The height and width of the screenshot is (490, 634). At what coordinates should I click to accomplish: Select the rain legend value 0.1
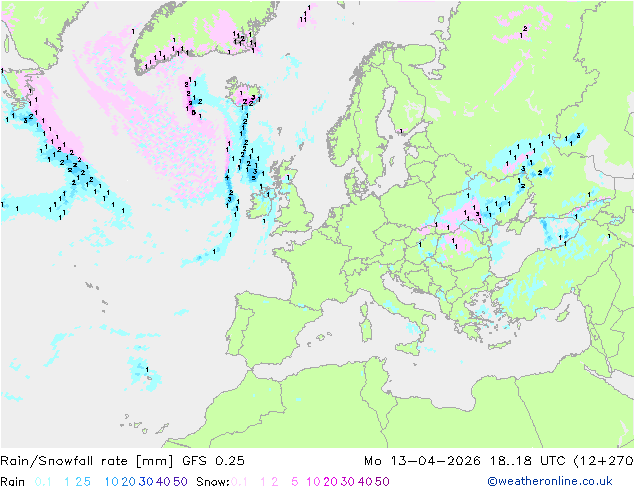[x=43, y=482]
